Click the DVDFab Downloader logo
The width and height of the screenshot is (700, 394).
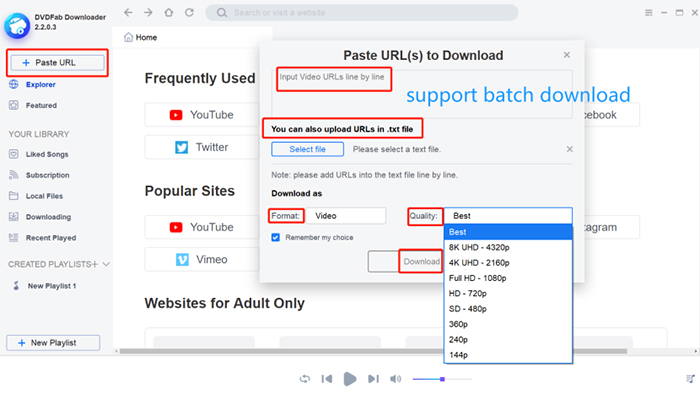click(17, 25)
